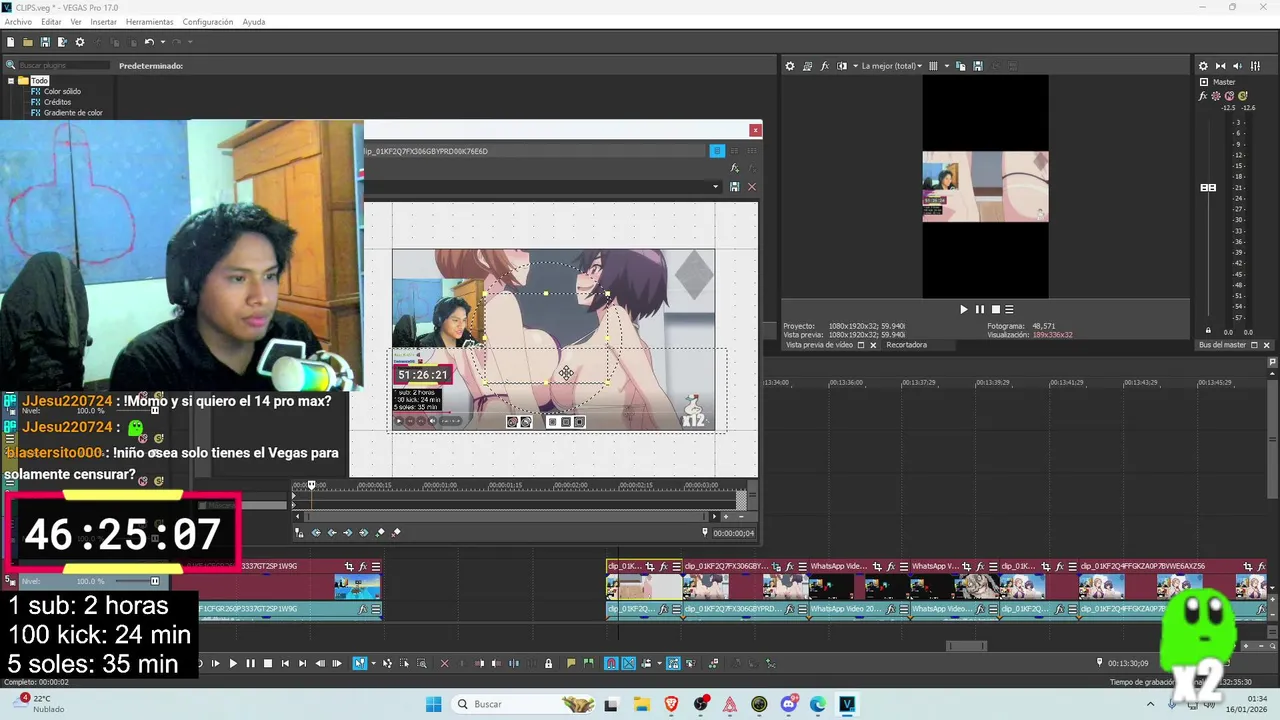This screenshot has height=720, width=1280.
Task: Toggle split screen view in the preview panel
Action: coord(841,66)
